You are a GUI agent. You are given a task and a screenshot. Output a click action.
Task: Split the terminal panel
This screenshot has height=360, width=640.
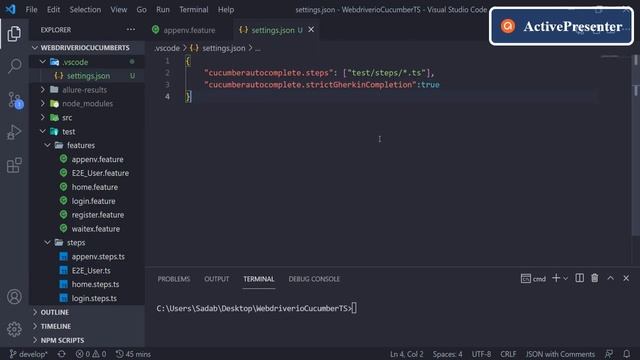pos(579,278)
